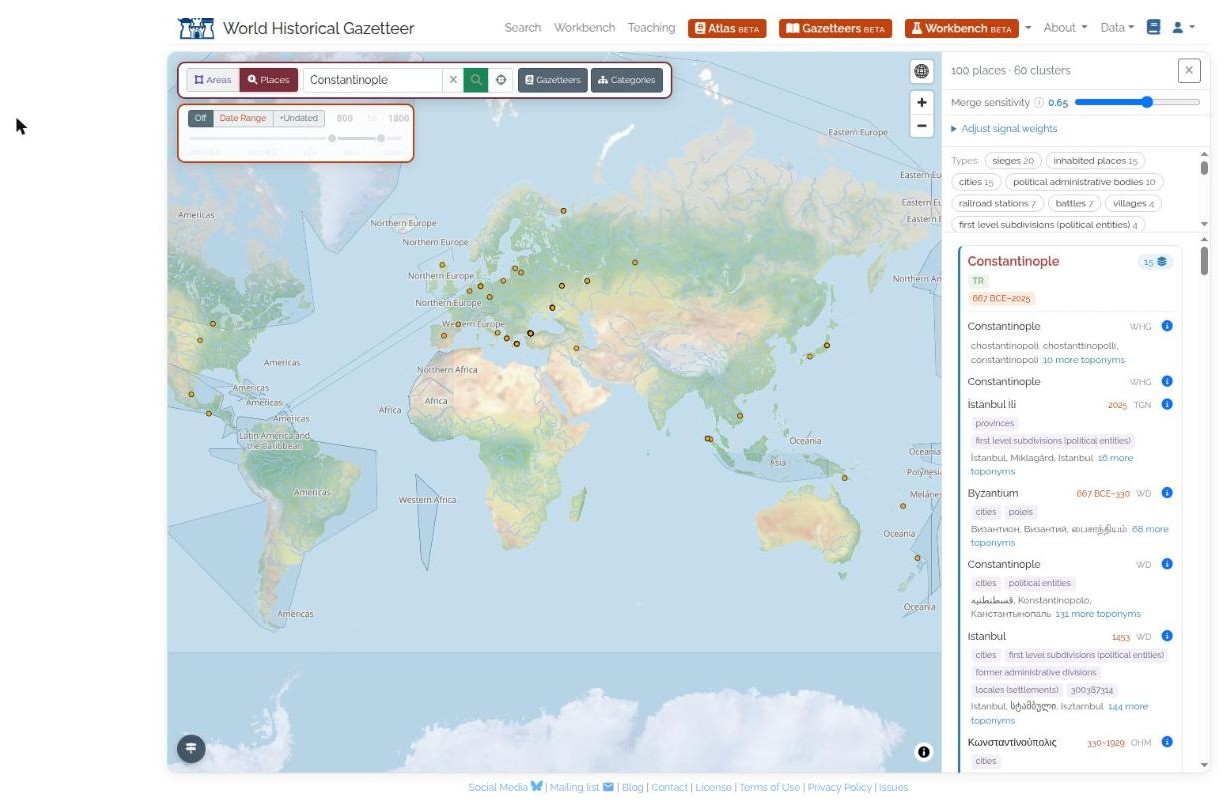Viewport: 1229px width, 809px height.
Task: Click the World Historical Gazetteer castle logo
Action: click(196, 28)
